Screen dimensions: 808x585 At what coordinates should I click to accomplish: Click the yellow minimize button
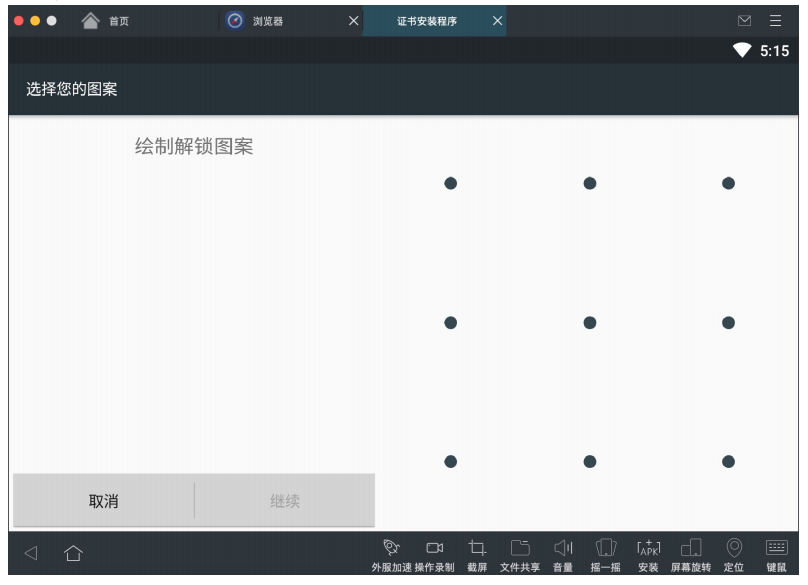coord(35,21)
